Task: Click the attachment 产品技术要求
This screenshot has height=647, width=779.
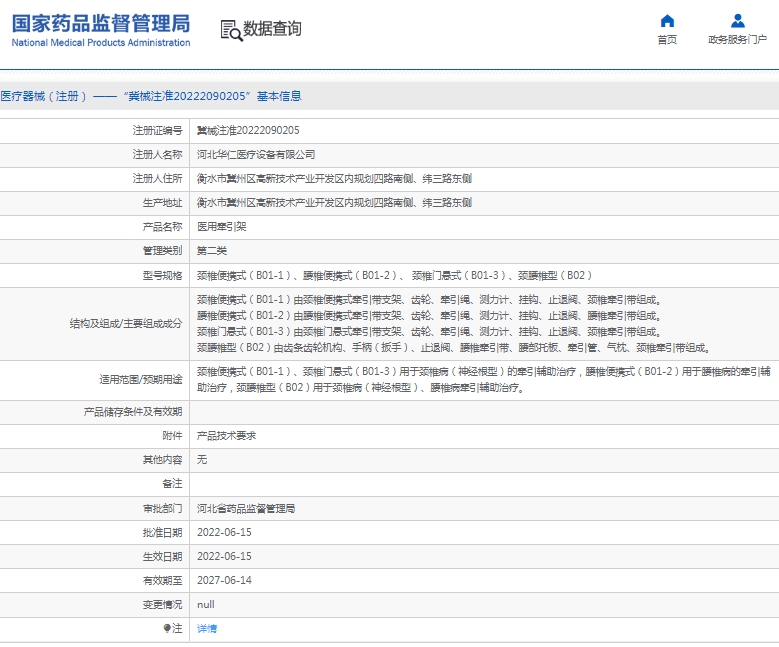Action: point(226,436)
